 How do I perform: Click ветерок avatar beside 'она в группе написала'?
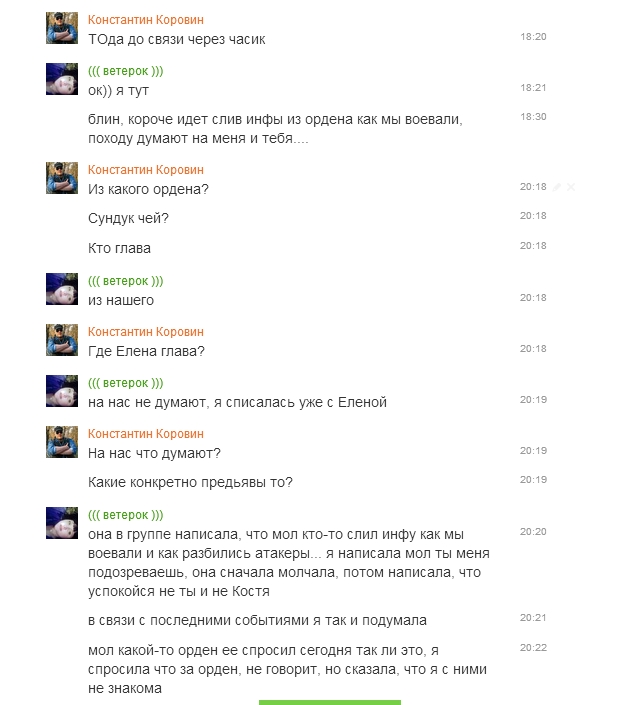(62, 523)
